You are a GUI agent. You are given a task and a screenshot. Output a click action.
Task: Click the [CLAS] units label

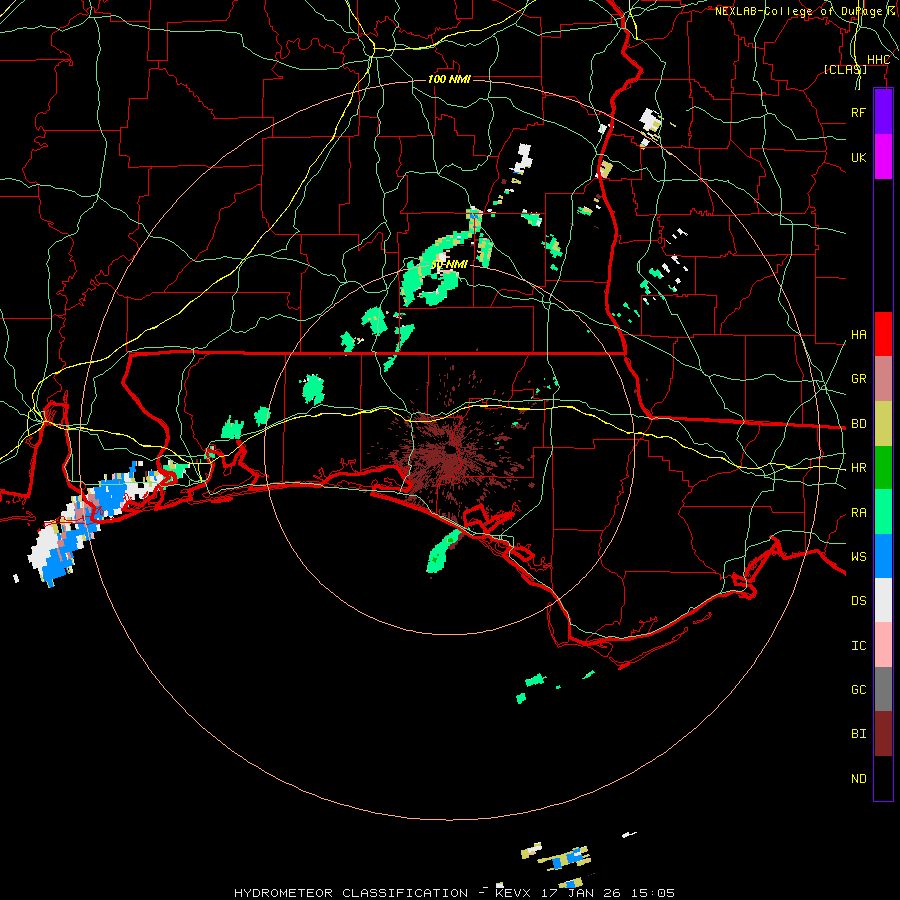[845, 69]
